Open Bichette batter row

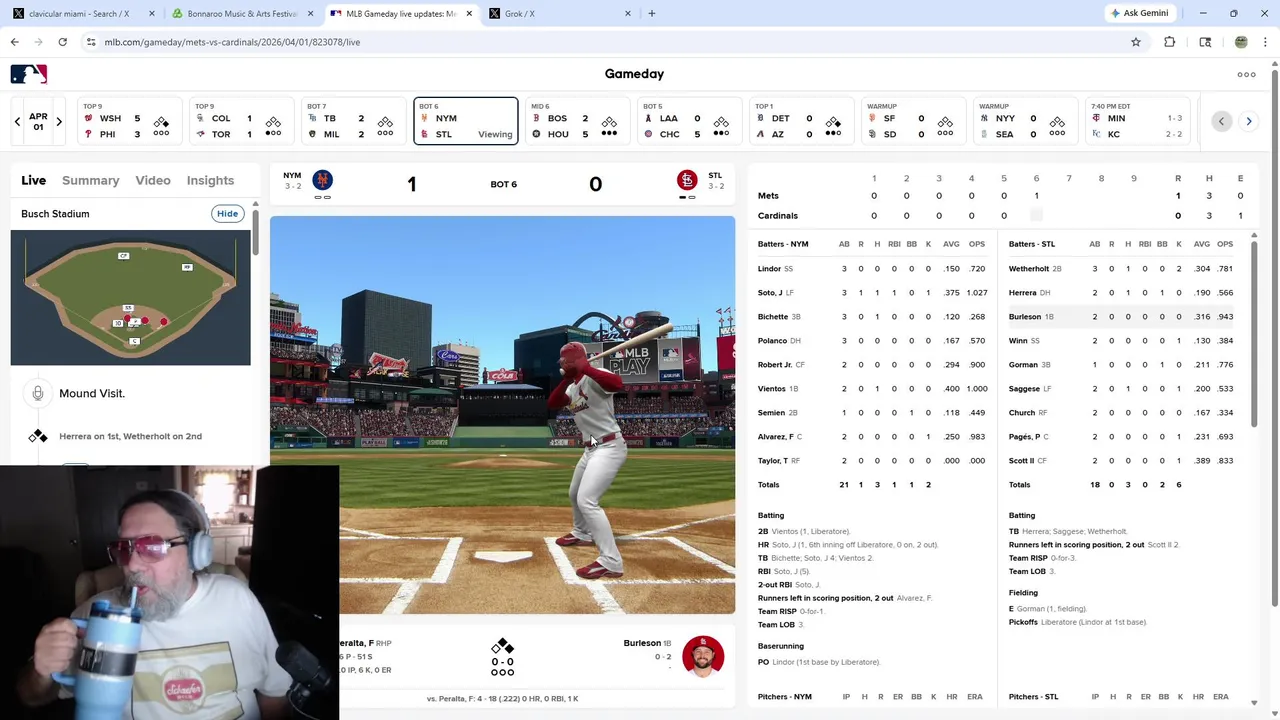(872, 317)
